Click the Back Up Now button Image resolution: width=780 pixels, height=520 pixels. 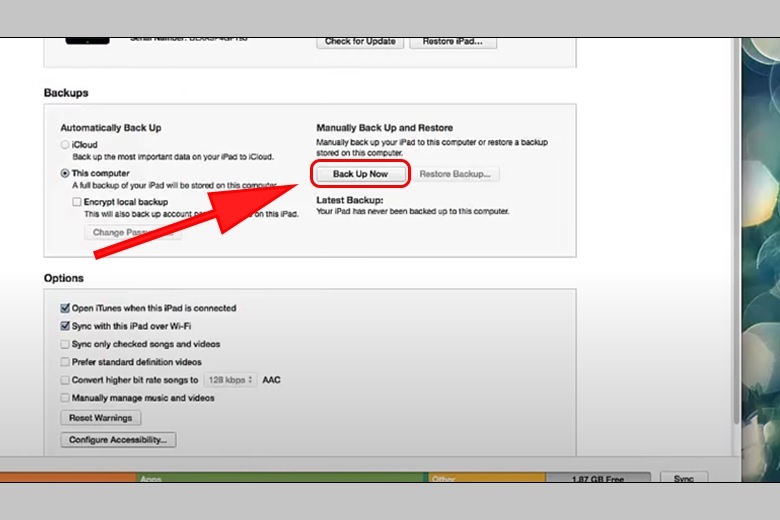pyautogui.click(x=360, y=174)
